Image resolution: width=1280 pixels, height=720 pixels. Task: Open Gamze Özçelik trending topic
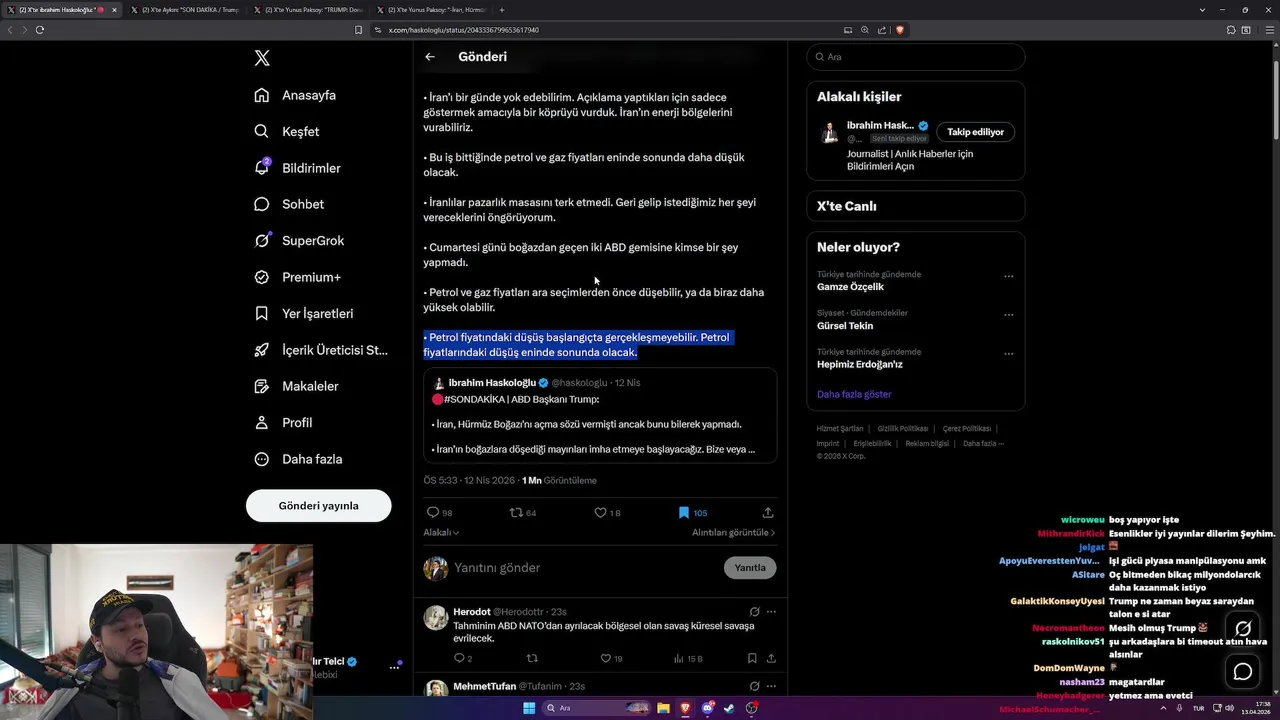click(850, 287)
